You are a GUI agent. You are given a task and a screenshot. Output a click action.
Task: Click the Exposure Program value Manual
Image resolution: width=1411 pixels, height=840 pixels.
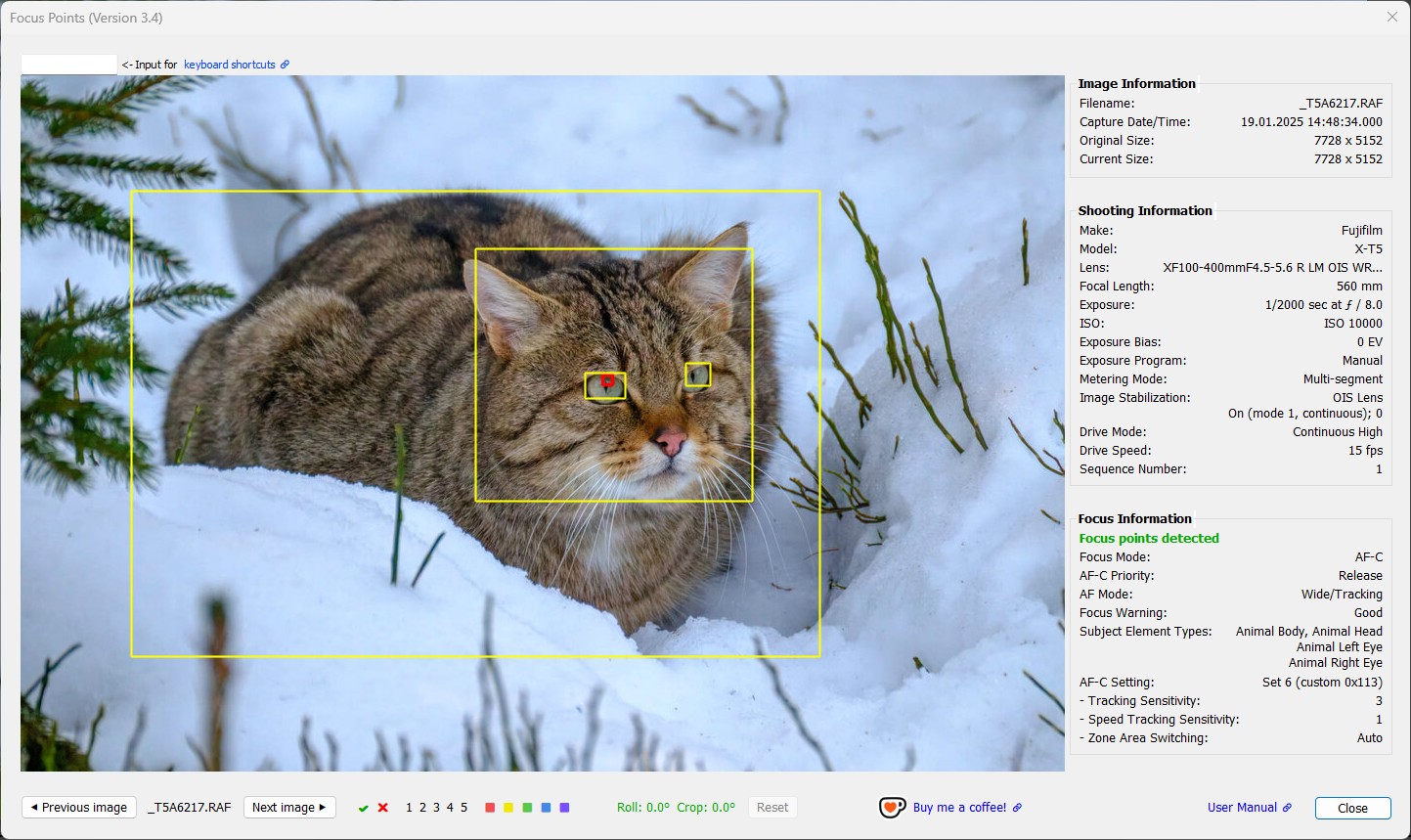[1362, 361]
